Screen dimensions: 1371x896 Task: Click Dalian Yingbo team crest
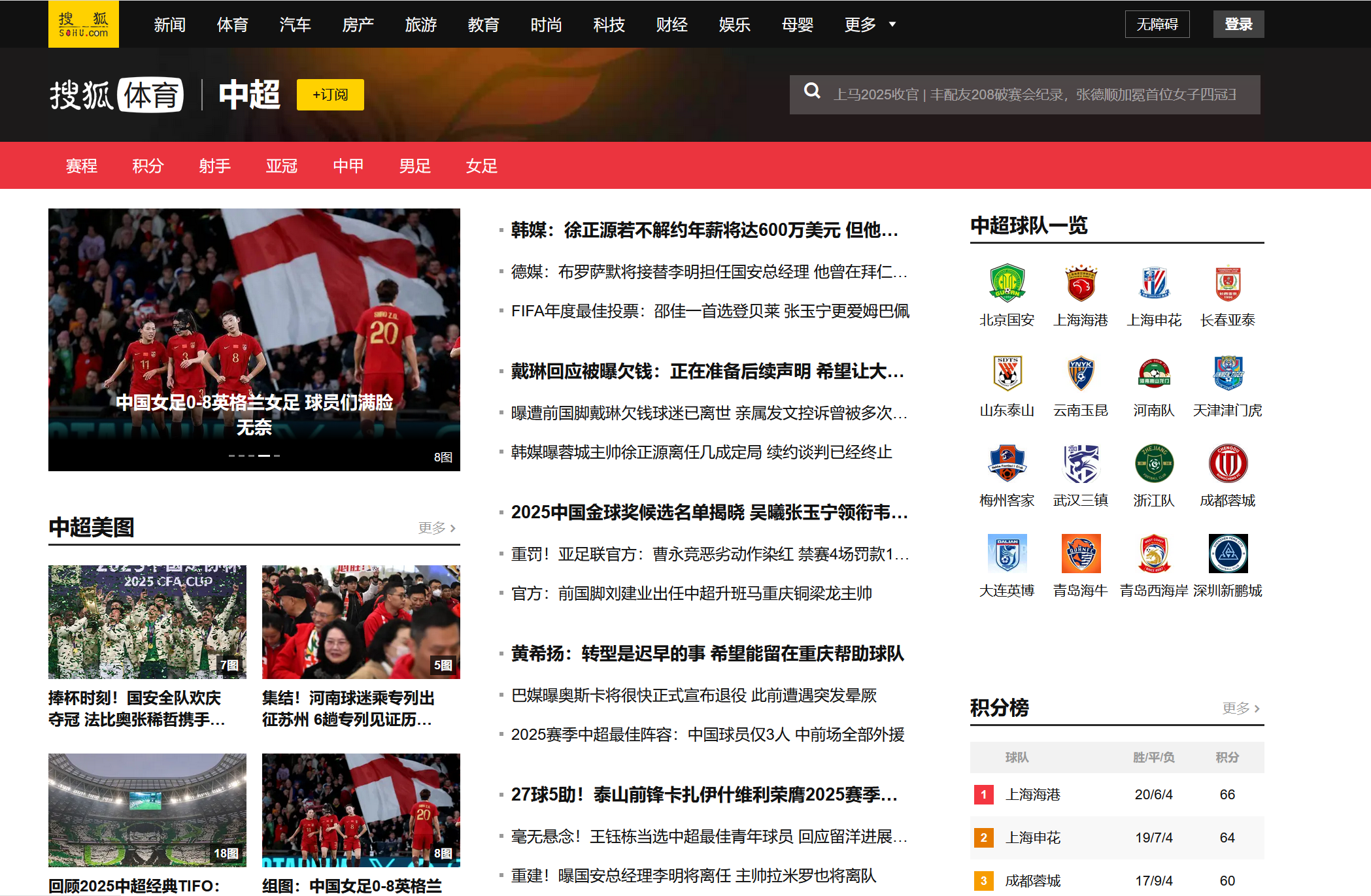1007,554
